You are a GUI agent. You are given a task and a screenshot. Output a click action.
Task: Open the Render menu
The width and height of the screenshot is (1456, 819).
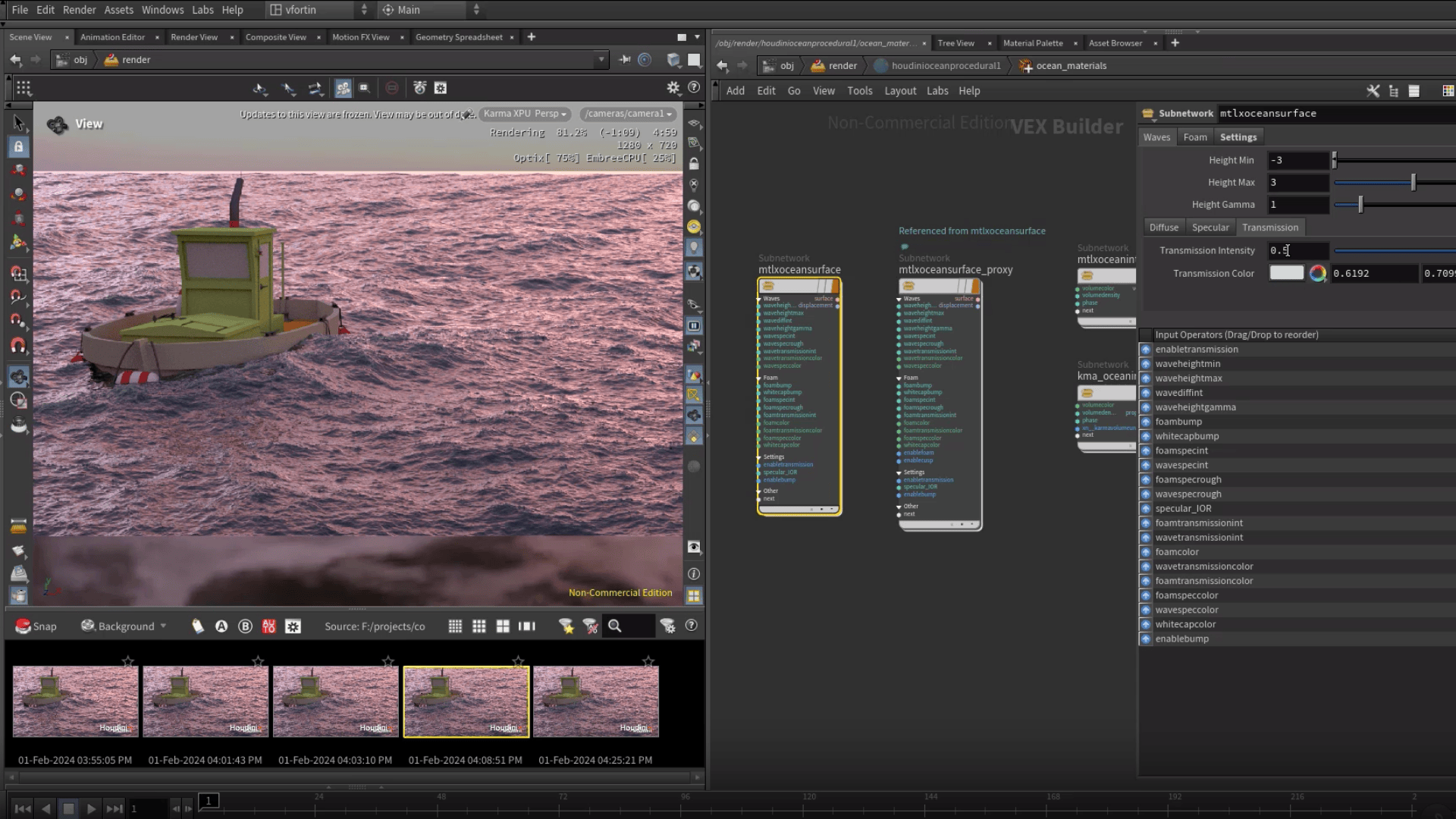click(79, 10)
